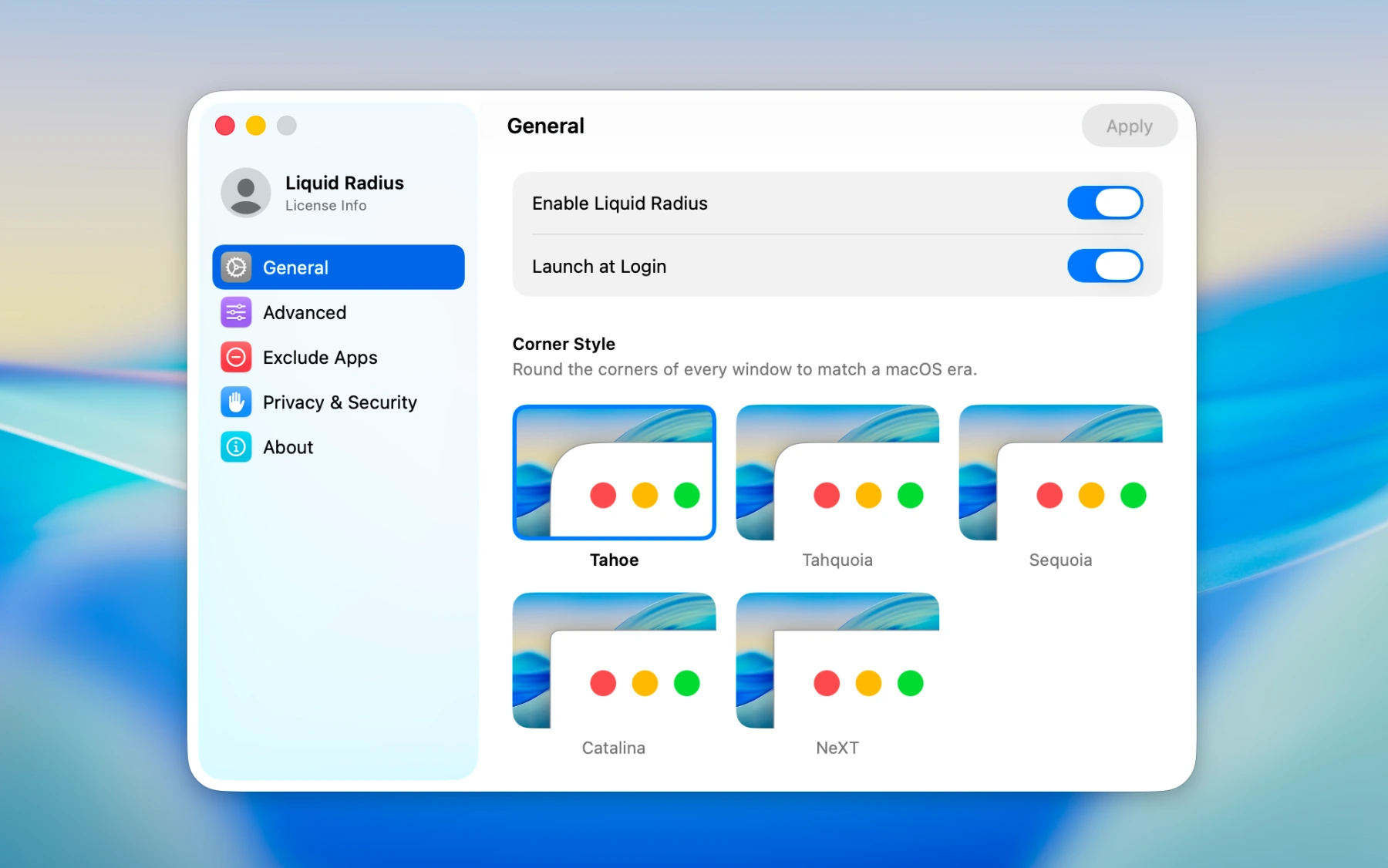
Task: Click the Exclude Apps red minus icon
Action: coord(236,357)
